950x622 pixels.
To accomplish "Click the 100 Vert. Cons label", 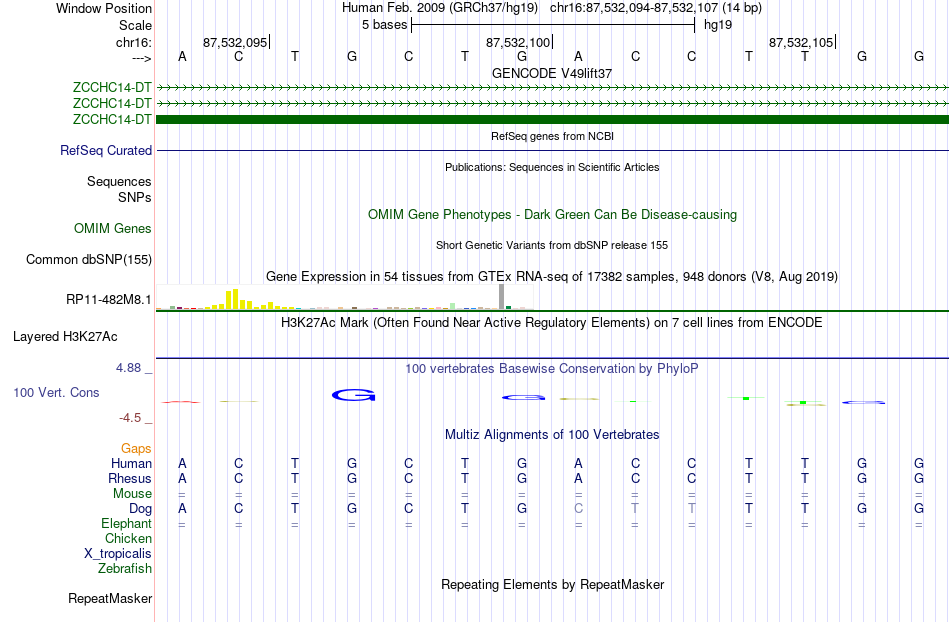I will [x=56, y=392].
